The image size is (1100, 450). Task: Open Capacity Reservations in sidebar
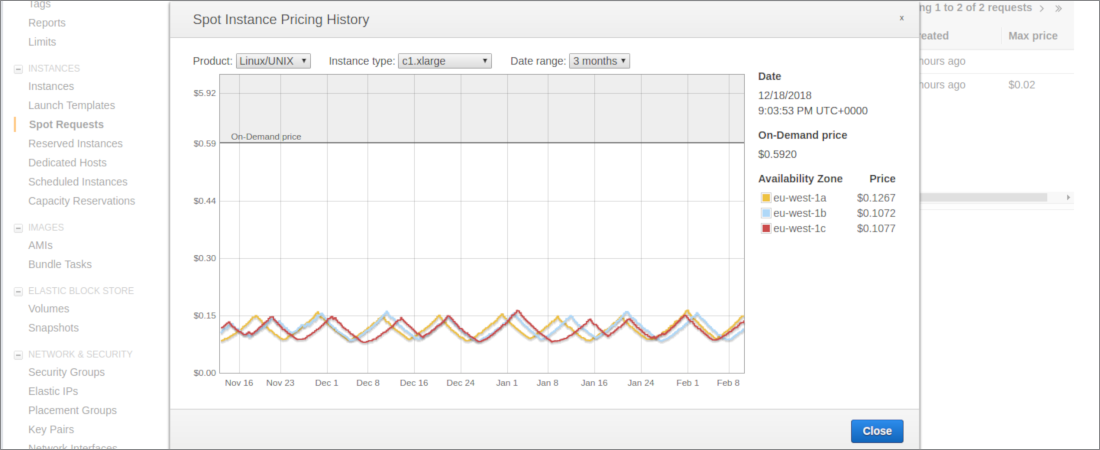[81, 201]
